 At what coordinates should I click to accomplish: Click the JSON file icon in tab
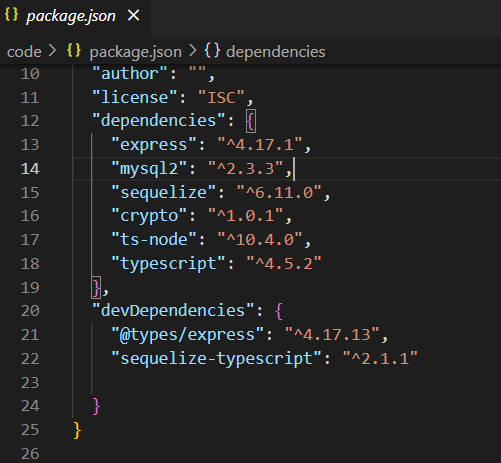[11, 15]
